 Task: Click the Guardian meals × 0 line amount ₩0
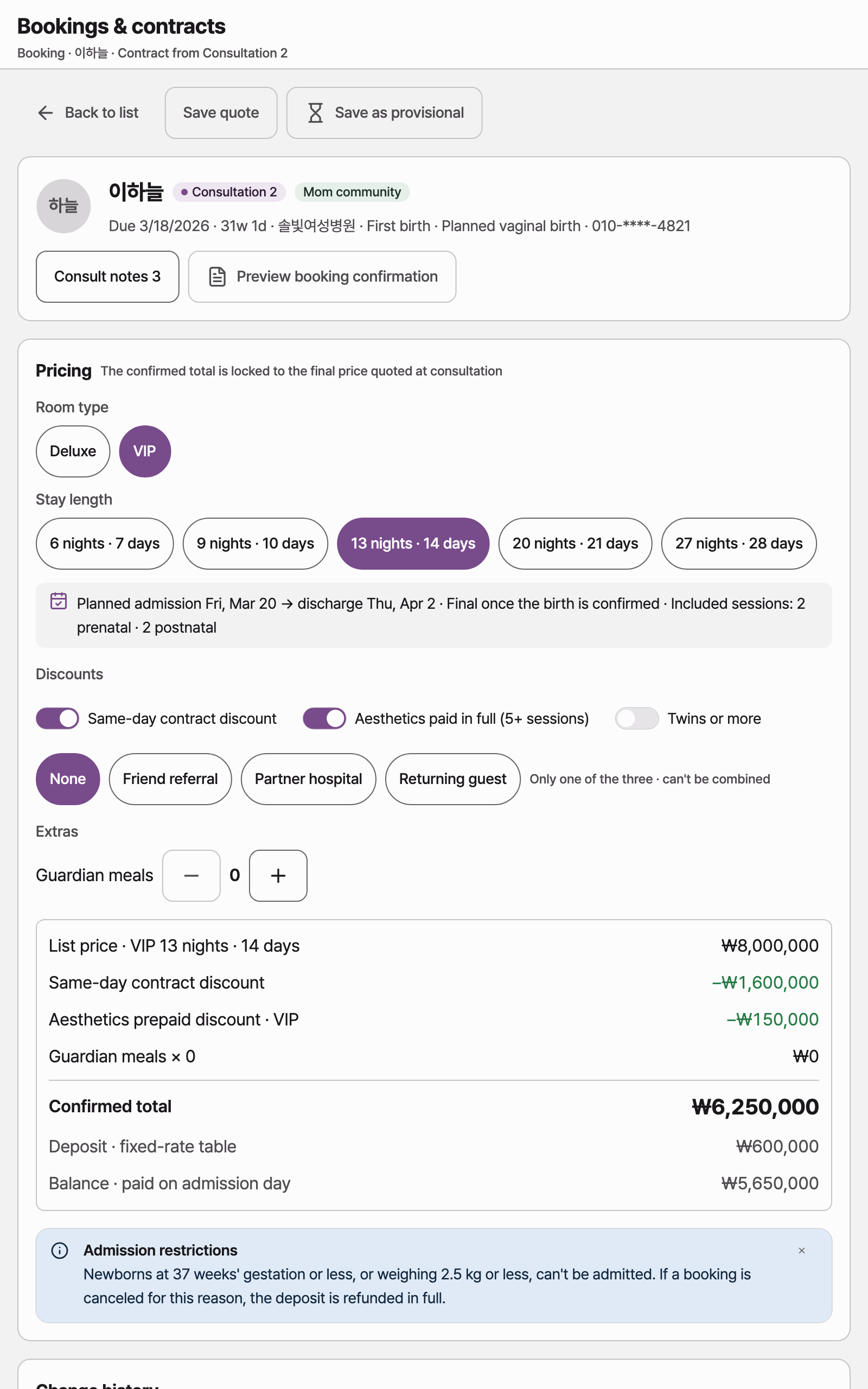click(x=806, y=1057)
